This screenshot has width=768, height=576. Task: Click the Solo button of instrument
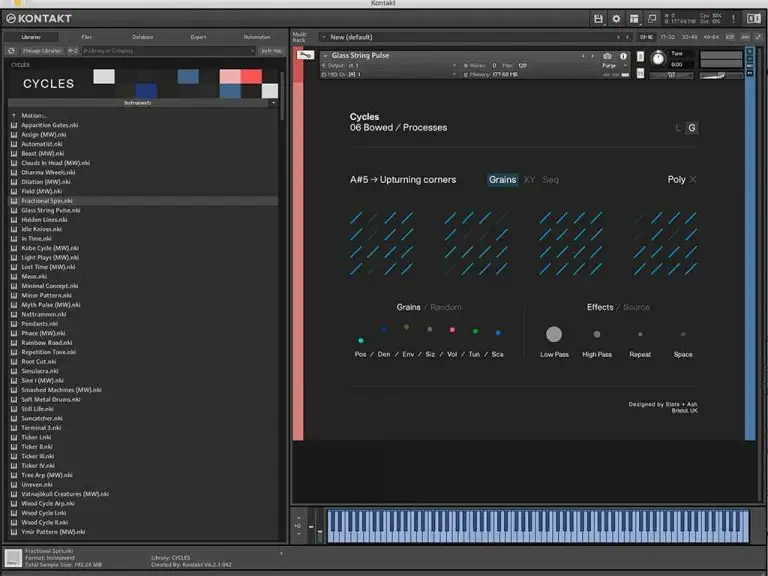[x=640, y=56]
